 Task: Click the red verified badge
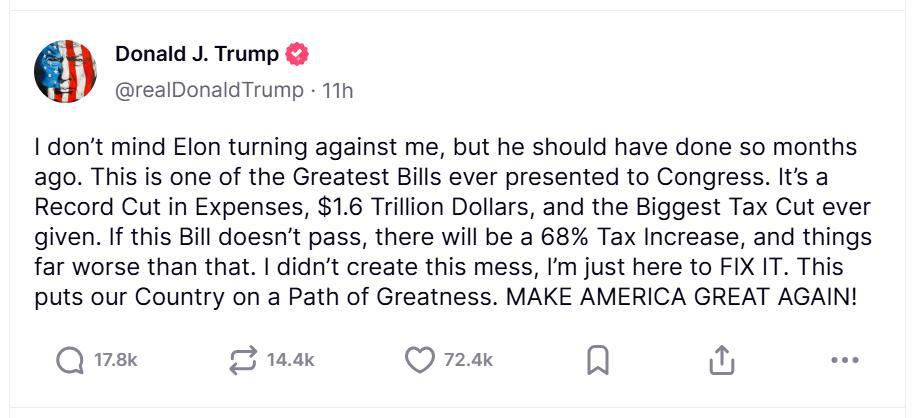tap(297, 54)
